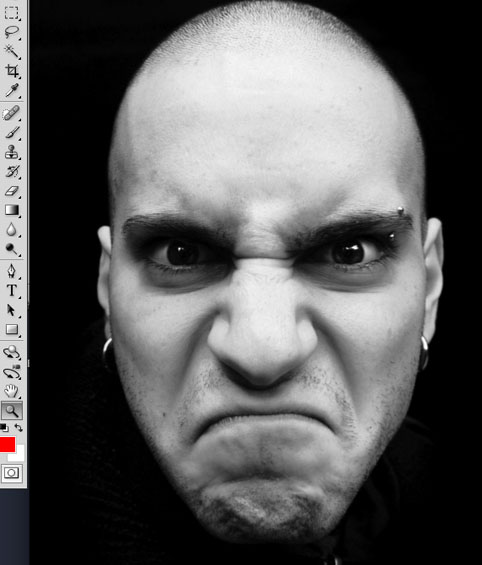Select the Lasso tool
This screenshot has height=565, width=482.
[12, 32]
